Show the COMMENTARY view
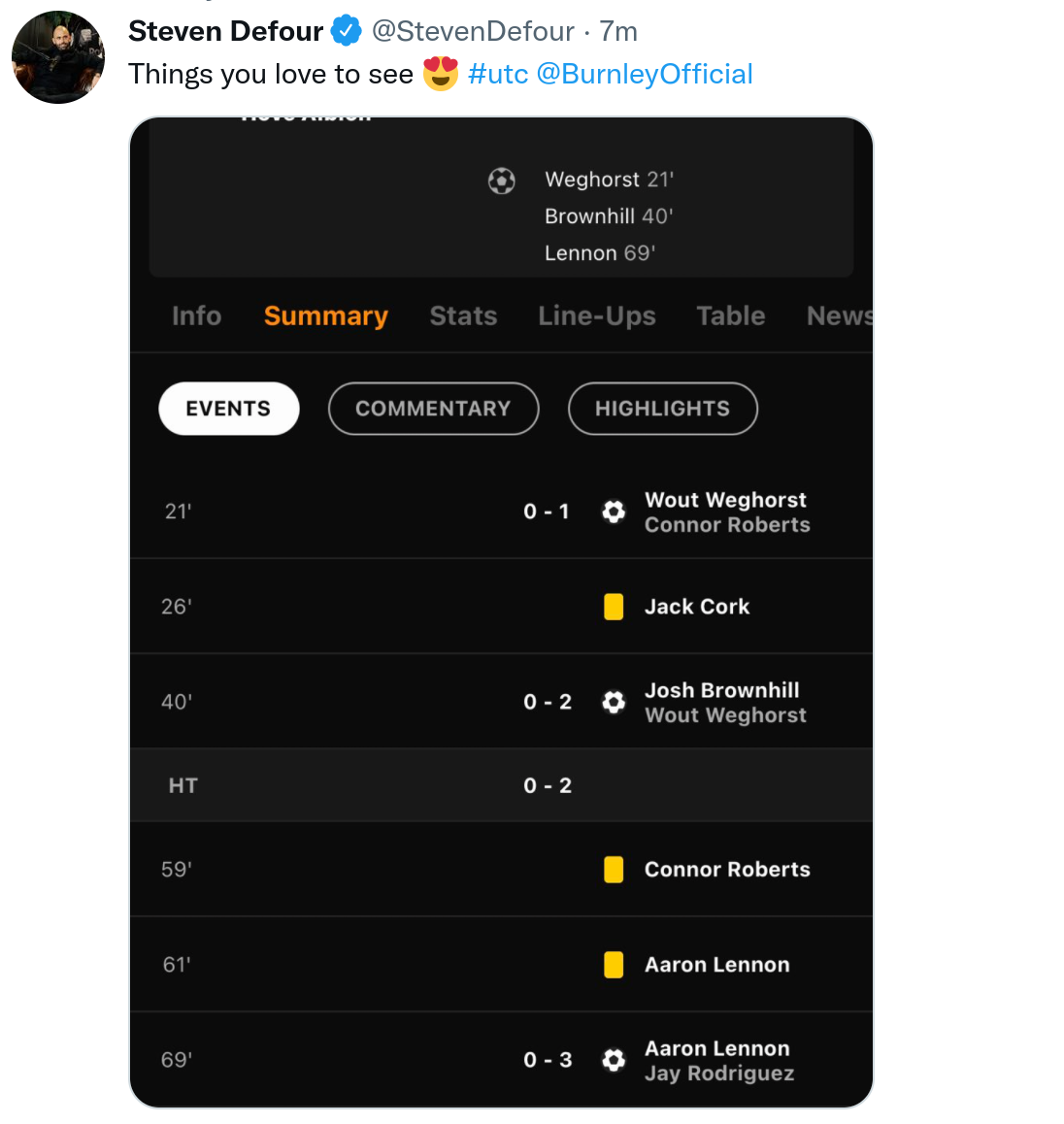The image size is (1064, 1124). tap(433, 409)
